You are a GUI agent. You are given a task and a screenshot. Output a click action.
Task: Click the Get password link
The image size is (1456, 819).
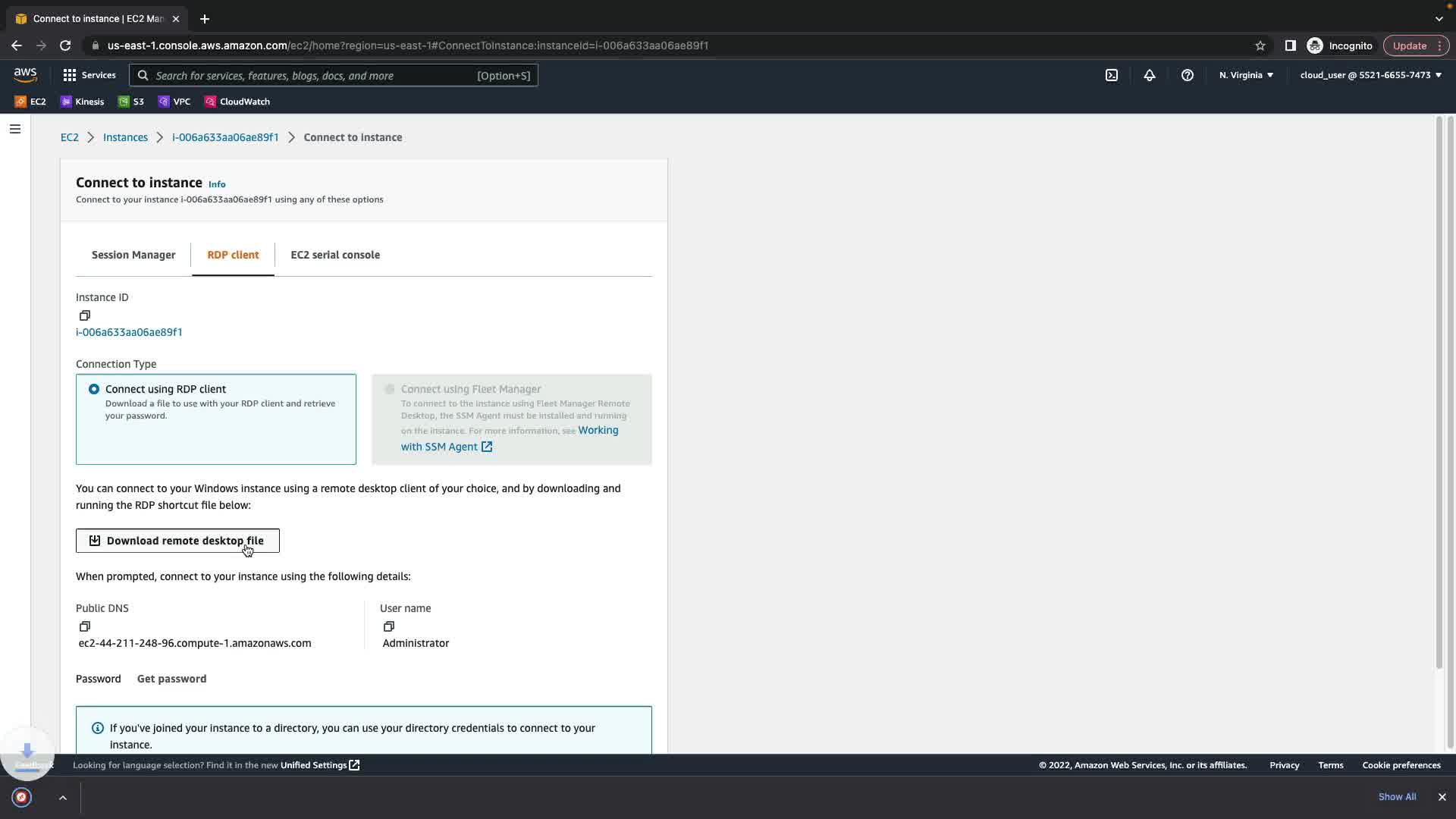pos(171,679)
